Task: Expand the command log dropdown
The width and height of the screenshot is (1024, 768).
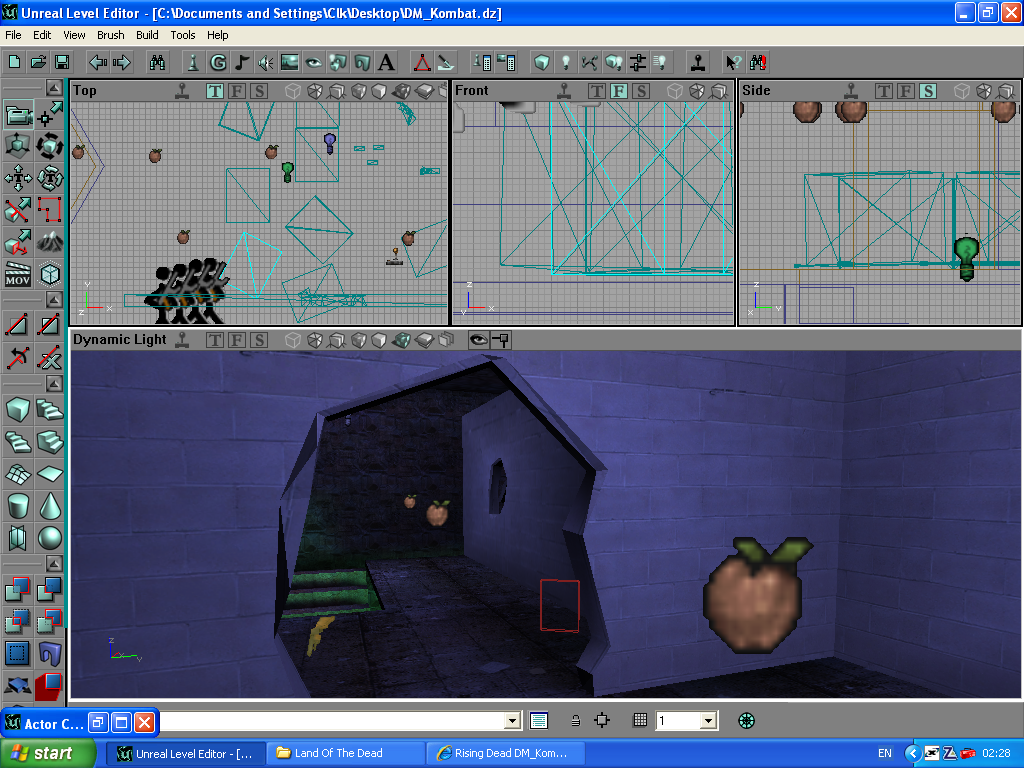Action: (x=513, y=720)
